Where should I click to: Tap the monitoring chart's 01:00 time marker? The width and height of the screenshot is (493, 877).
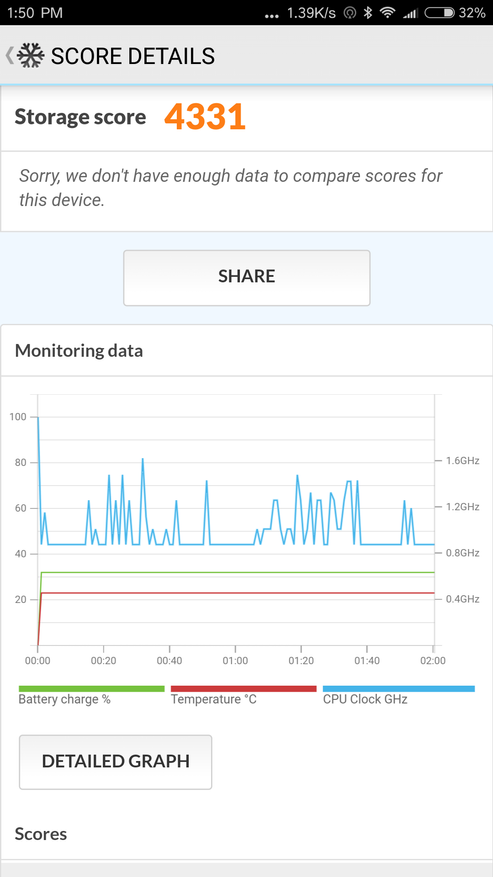coord(235,661)
